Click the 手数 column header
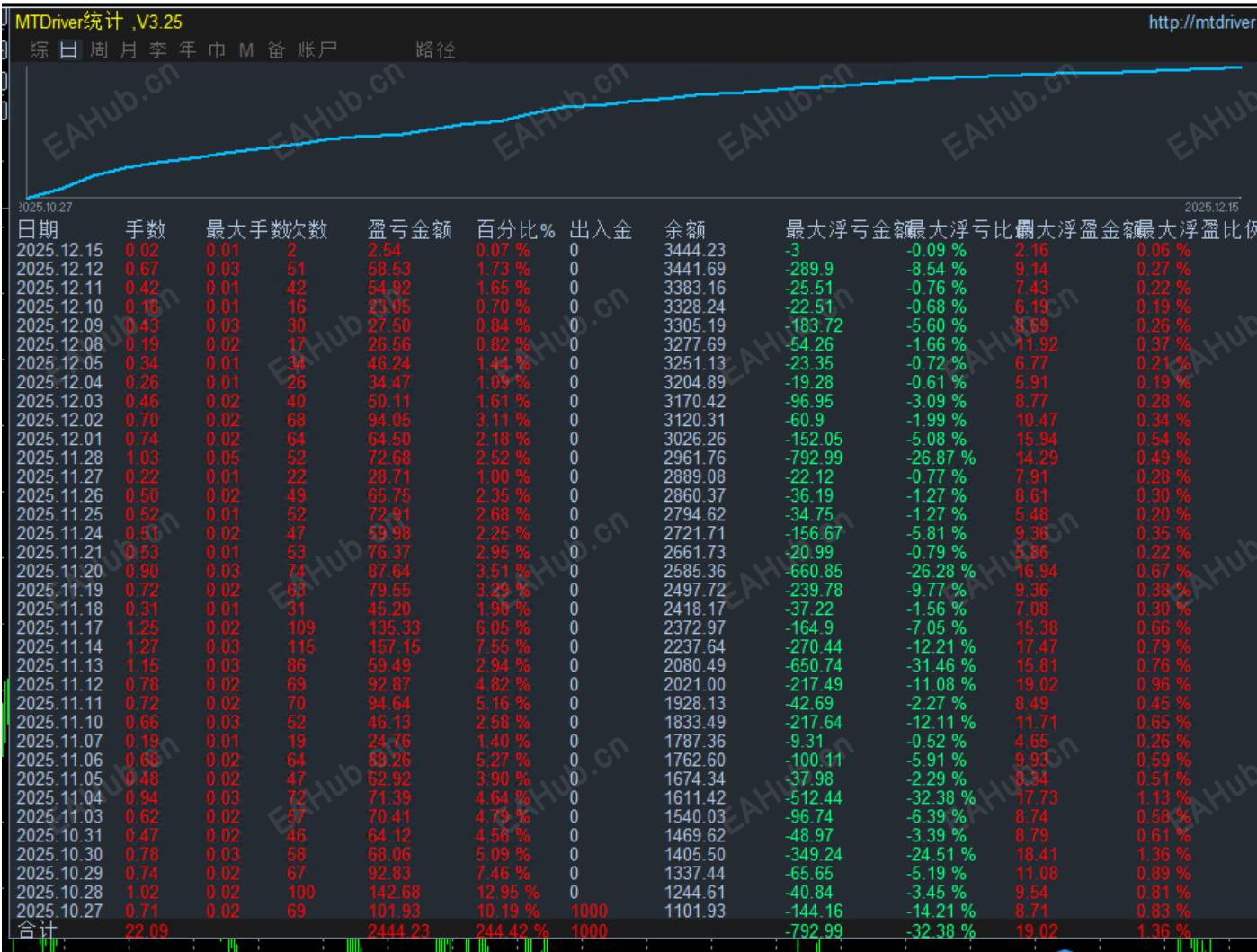 point(146,230)
